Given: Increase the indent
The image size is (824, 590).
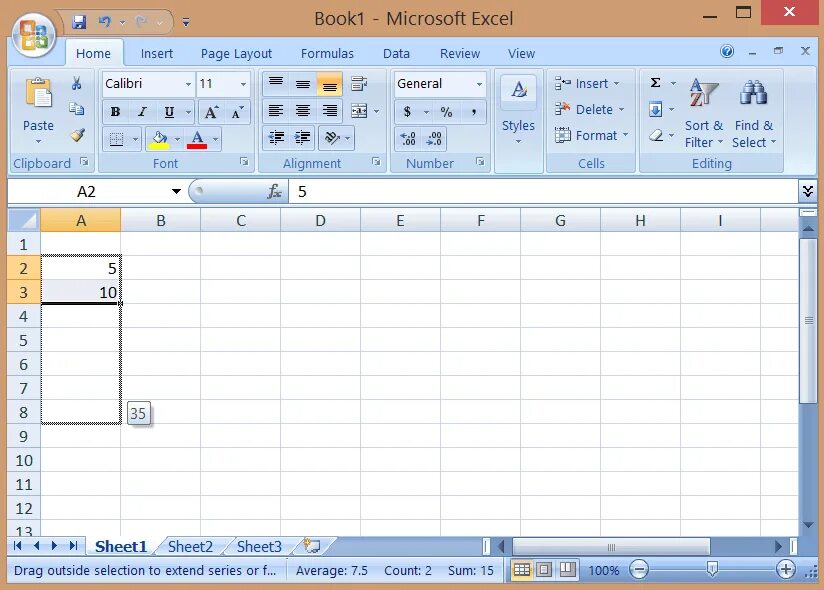Looking at the screenshot, I should click(x=303, y=138).
